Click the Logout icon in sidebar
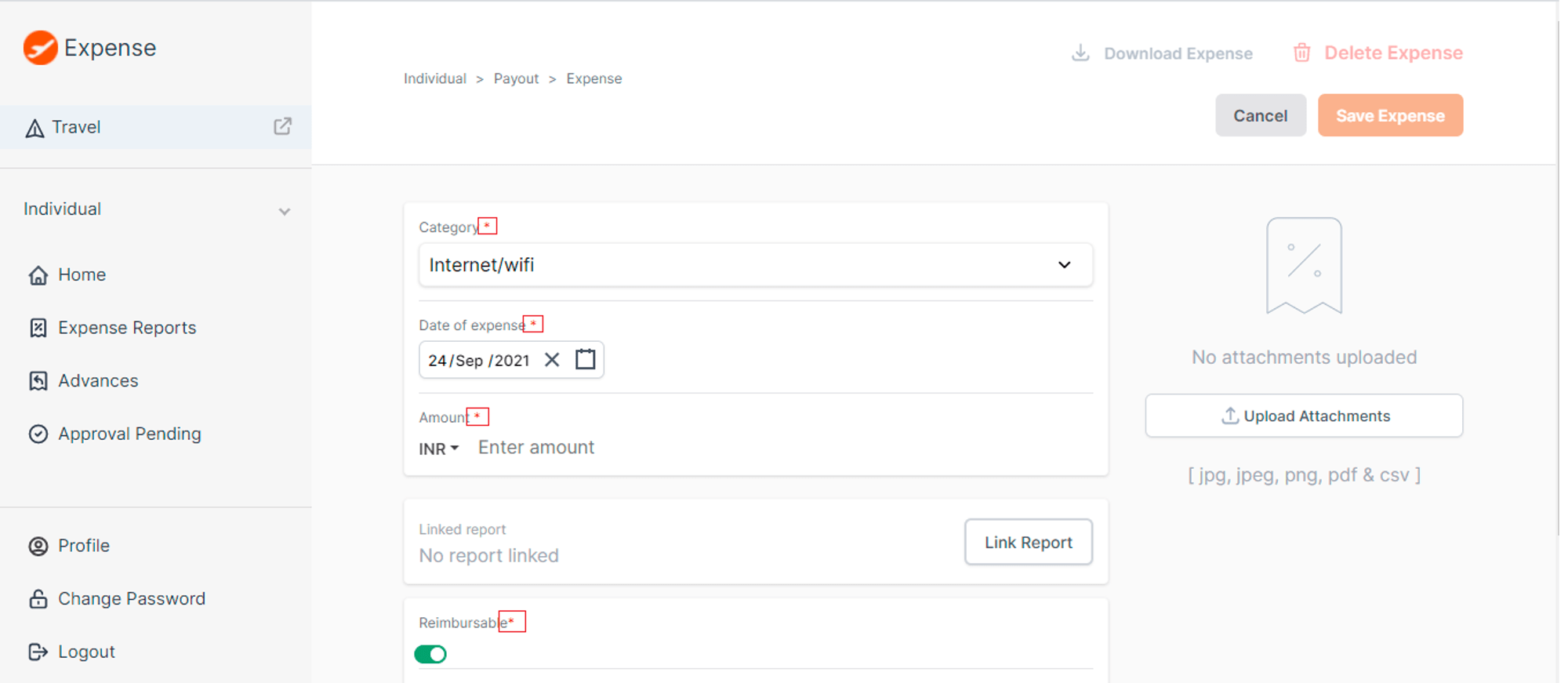The height and width of the screenshot is (683, 1568). (38, 652)
